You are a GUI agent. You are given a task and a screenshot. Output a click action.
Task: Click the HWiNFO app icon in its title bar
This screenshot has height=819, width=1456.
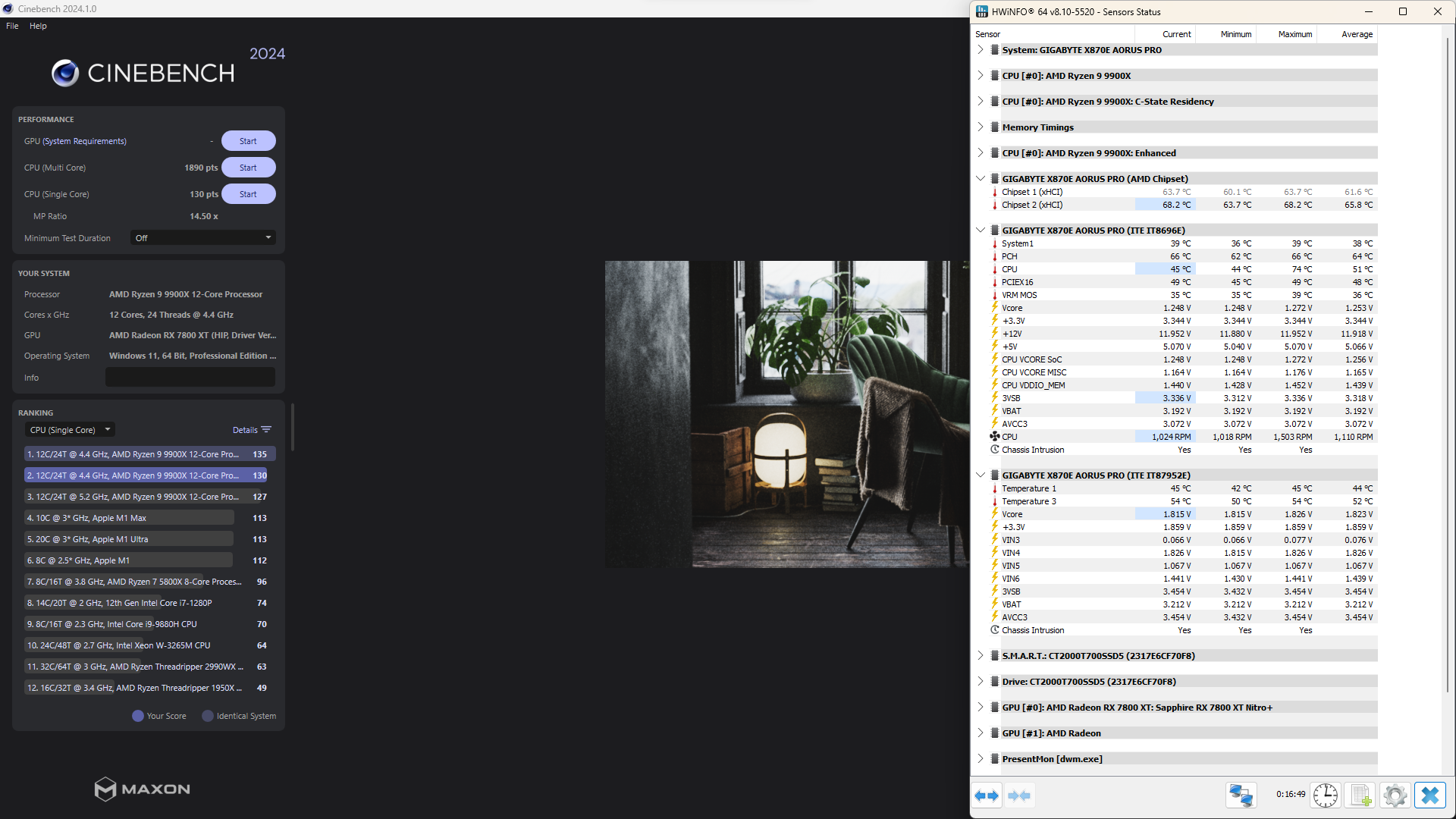tap(982, 12)
